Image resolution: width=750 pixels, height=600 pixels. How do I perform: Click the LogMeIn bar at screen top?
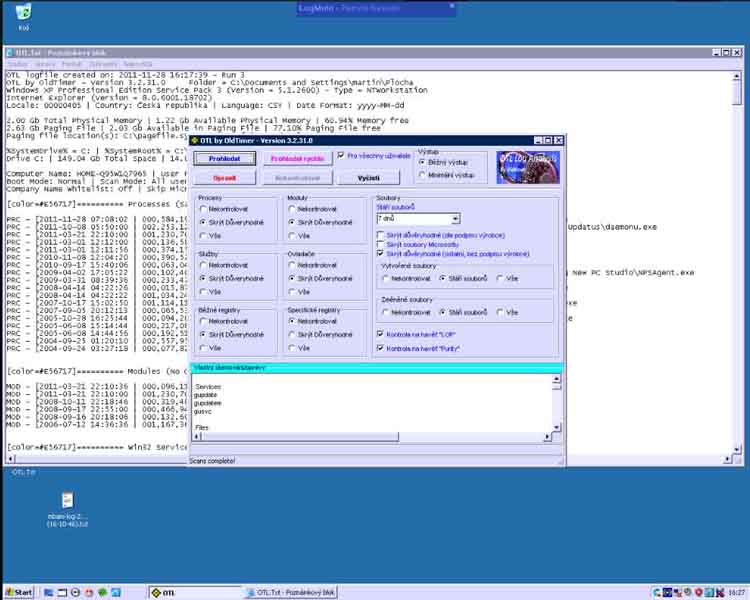tap(376, 9)
